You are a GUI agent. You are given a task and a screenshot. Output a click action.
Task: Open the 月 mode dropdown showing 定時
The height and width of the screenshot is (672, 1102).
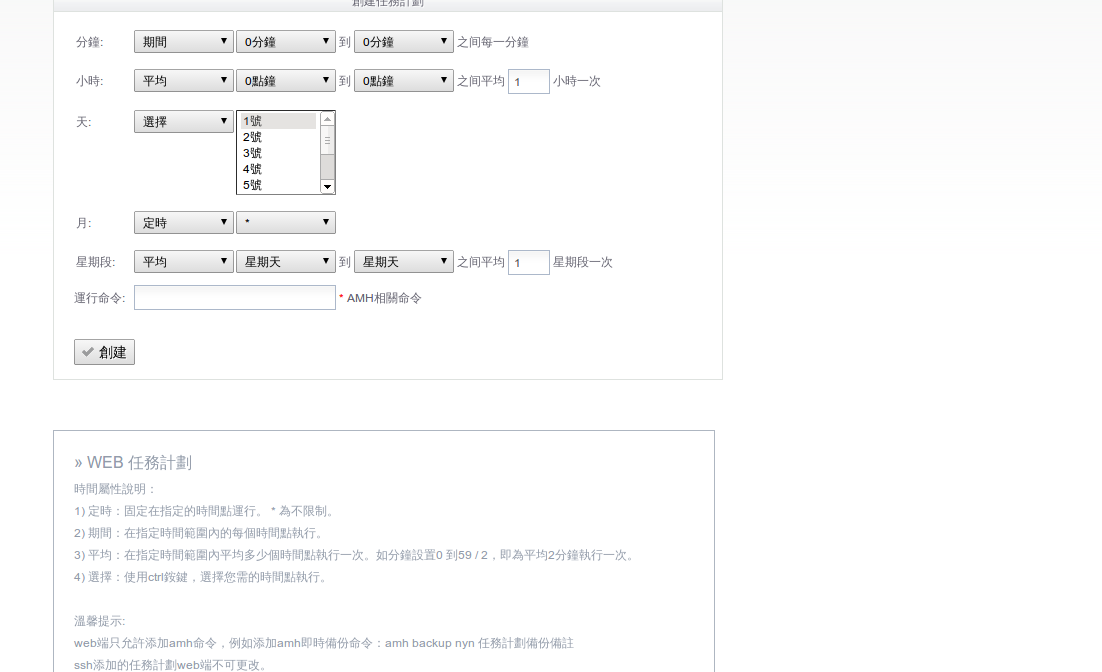184,223
